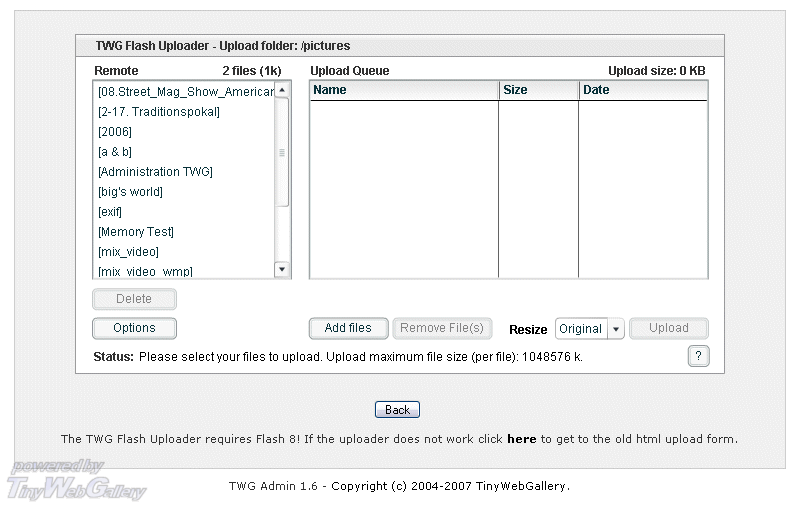This screenshot has width=793, height=507.
Task: Click the Back button
Action: click(397, 410)
